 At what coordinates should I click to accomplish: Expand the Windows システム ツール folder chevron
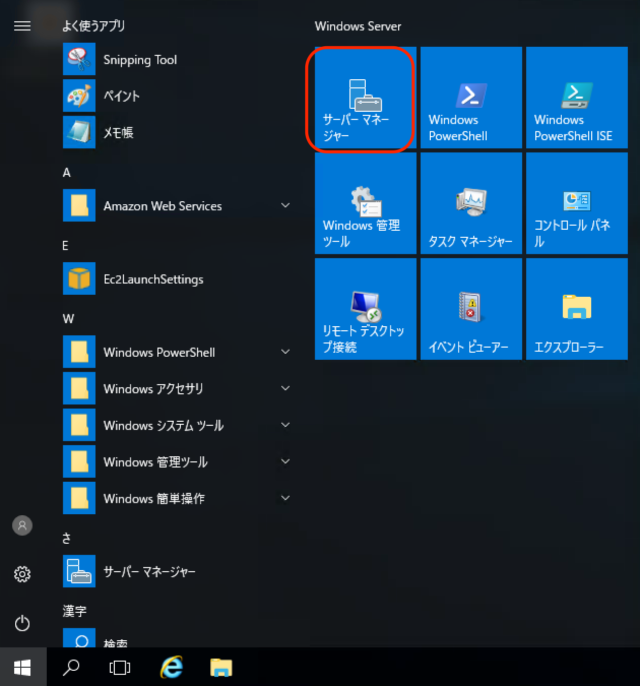click(285, 425)
